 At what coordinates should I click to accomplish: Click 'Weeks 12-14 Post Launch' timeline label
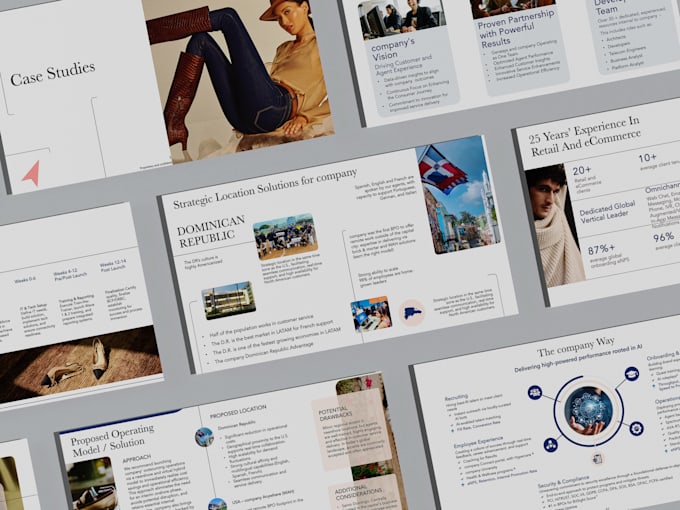[113, 266]
